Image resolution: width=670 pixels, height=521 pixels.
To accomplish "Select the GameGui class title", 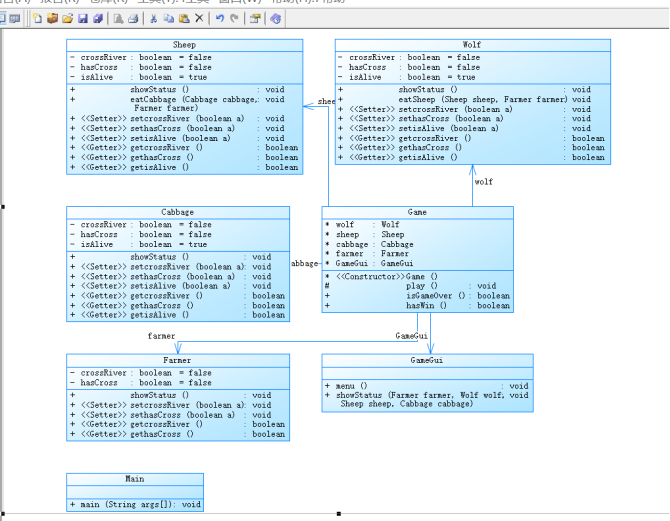I will click(426, 360).
